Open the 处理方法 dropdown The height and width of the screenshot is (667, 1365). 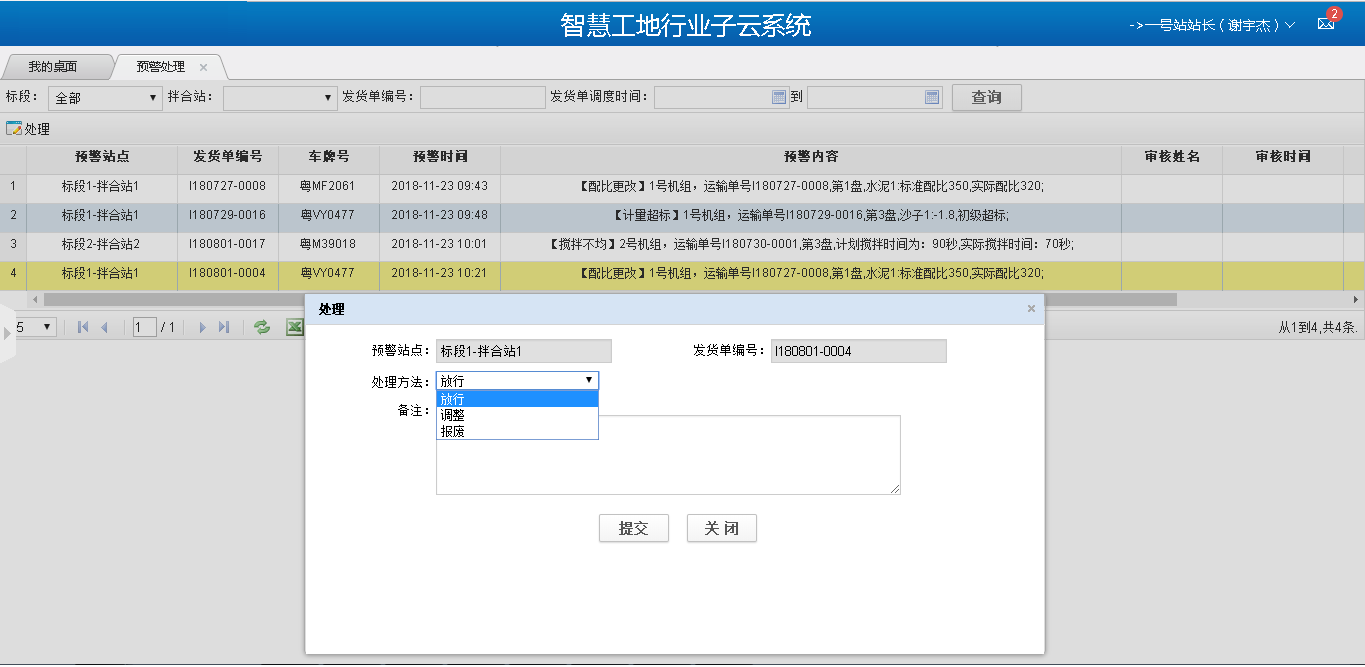tap(517, 380)
